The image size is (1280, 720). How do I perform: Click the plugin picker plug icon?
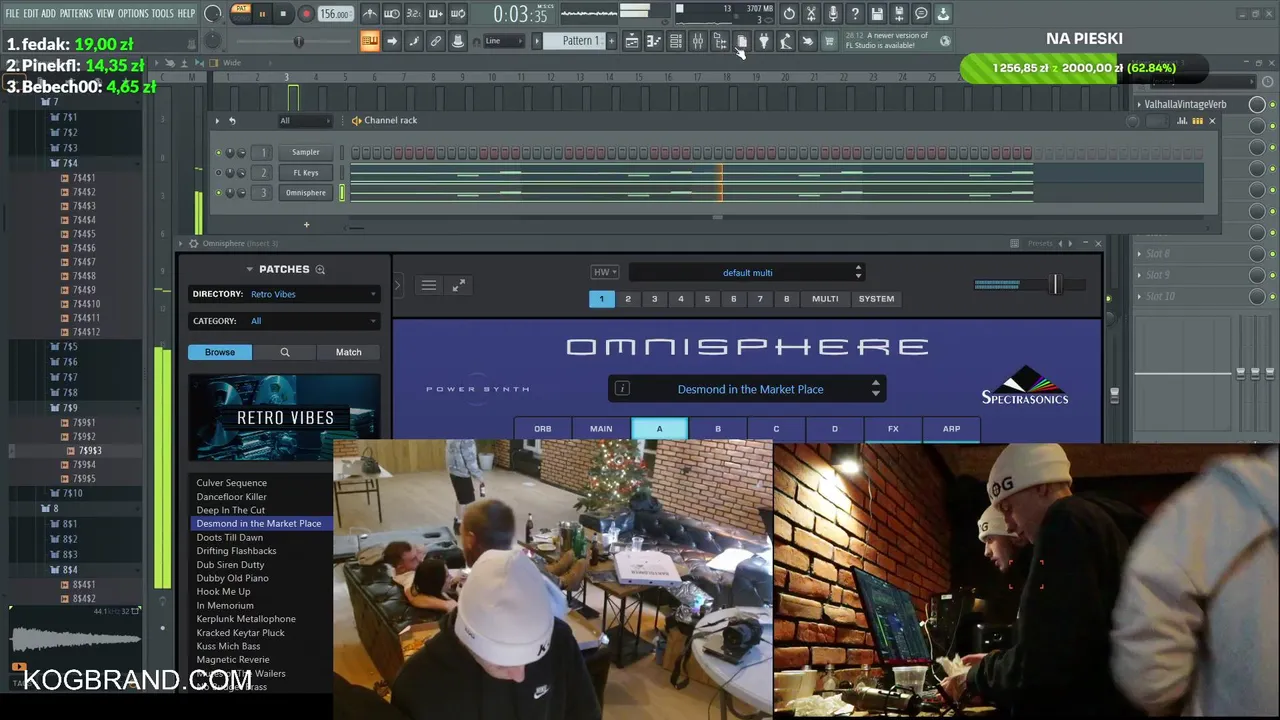(764, 41)
